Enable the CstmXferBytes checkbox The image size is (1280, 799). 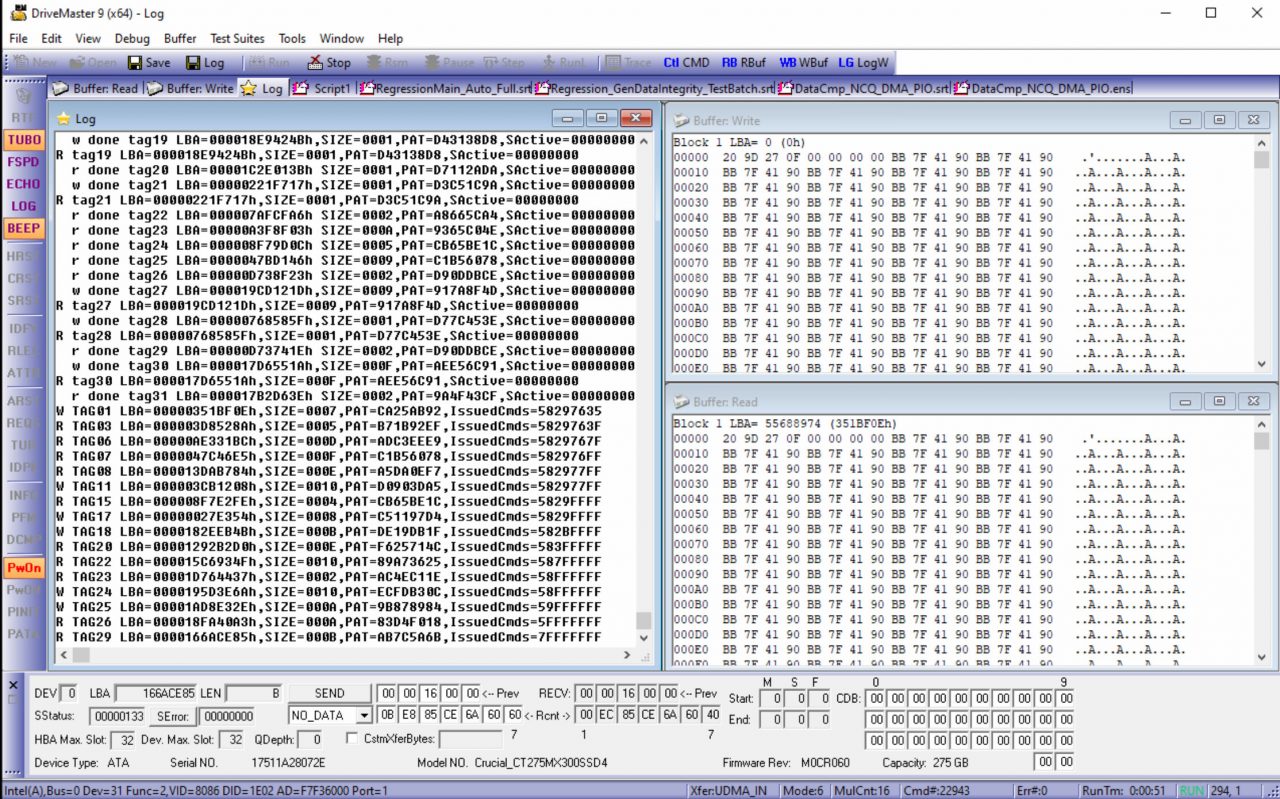point(352,739)
